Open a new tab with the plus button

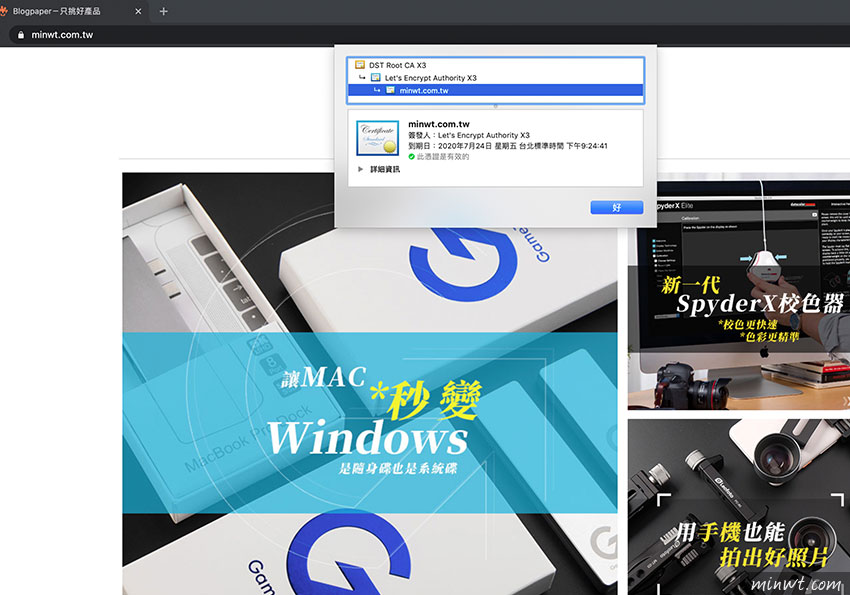[164, 11]
